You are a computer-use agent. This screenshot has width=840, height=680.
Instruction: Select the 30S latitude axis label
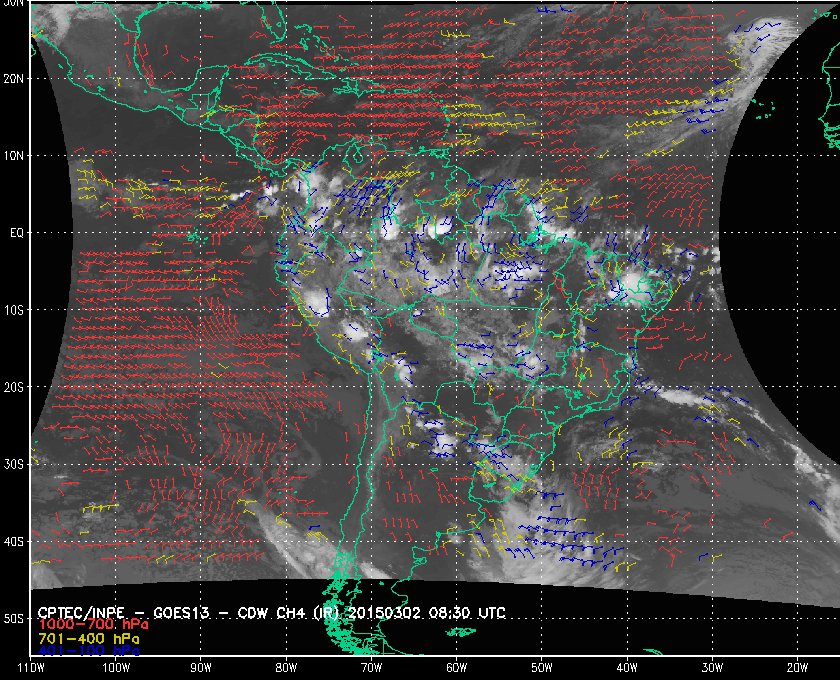point(13,465)
